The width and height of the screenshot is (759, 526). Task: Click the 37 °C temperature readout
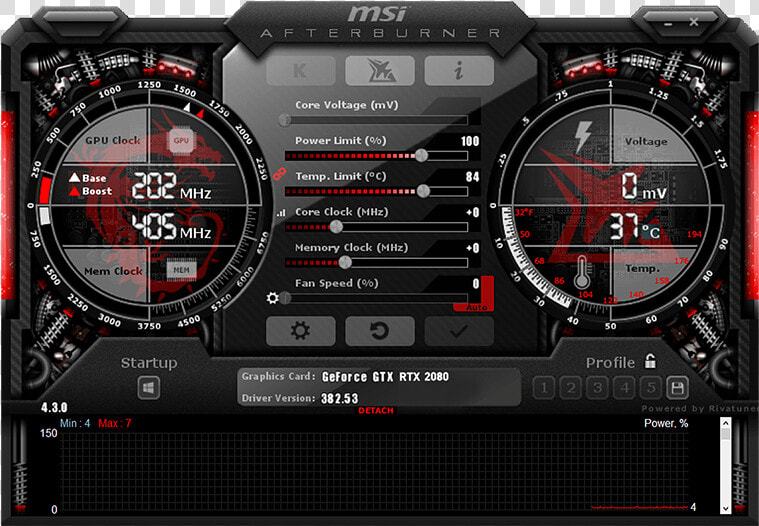635,227
